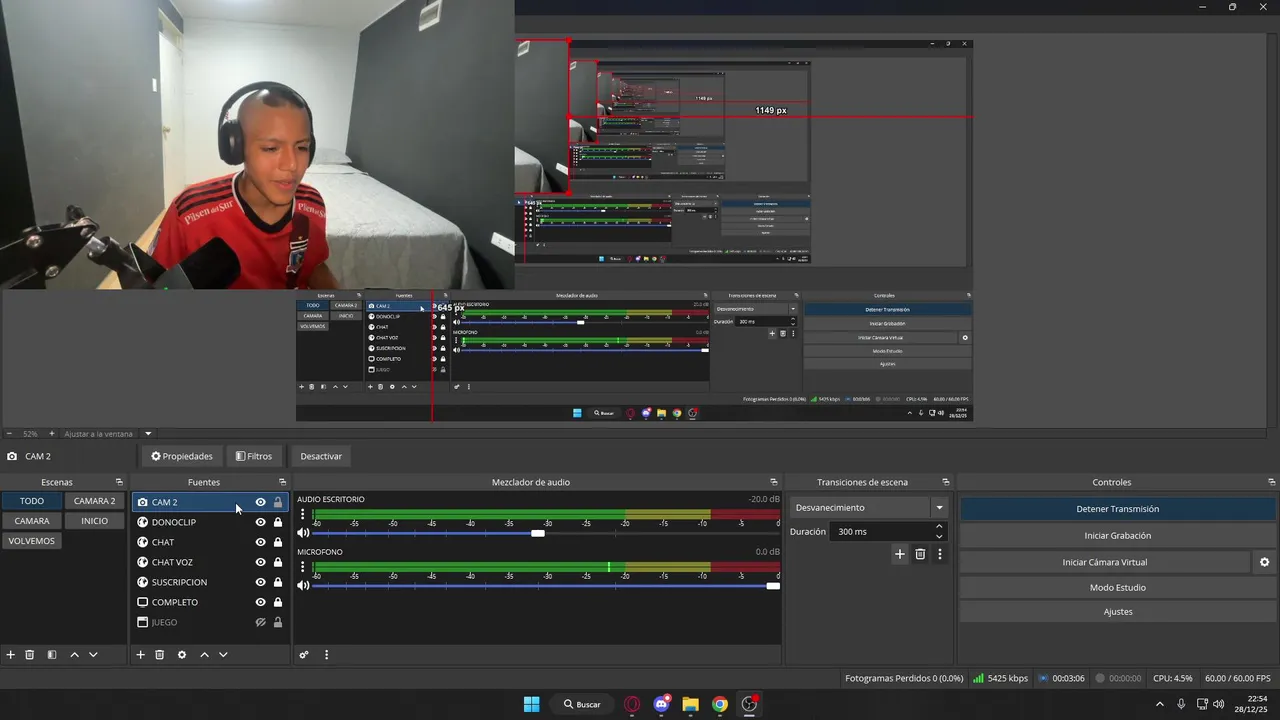
Task: Pop out the Transiciones de escena dock
Action: tap(946, 482)
